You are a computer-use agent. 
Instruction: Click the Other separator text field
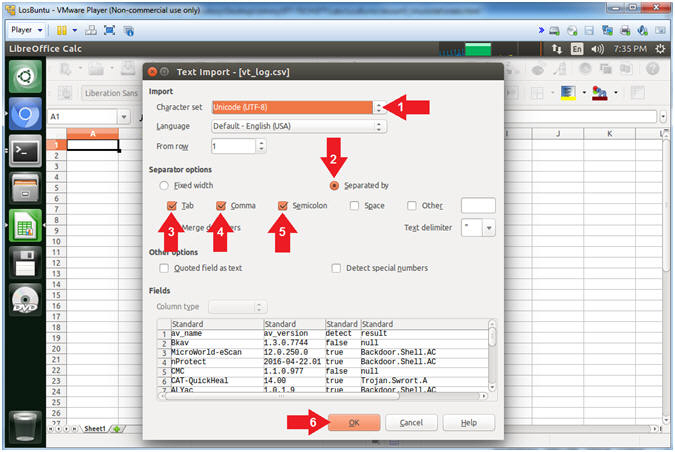478,206
